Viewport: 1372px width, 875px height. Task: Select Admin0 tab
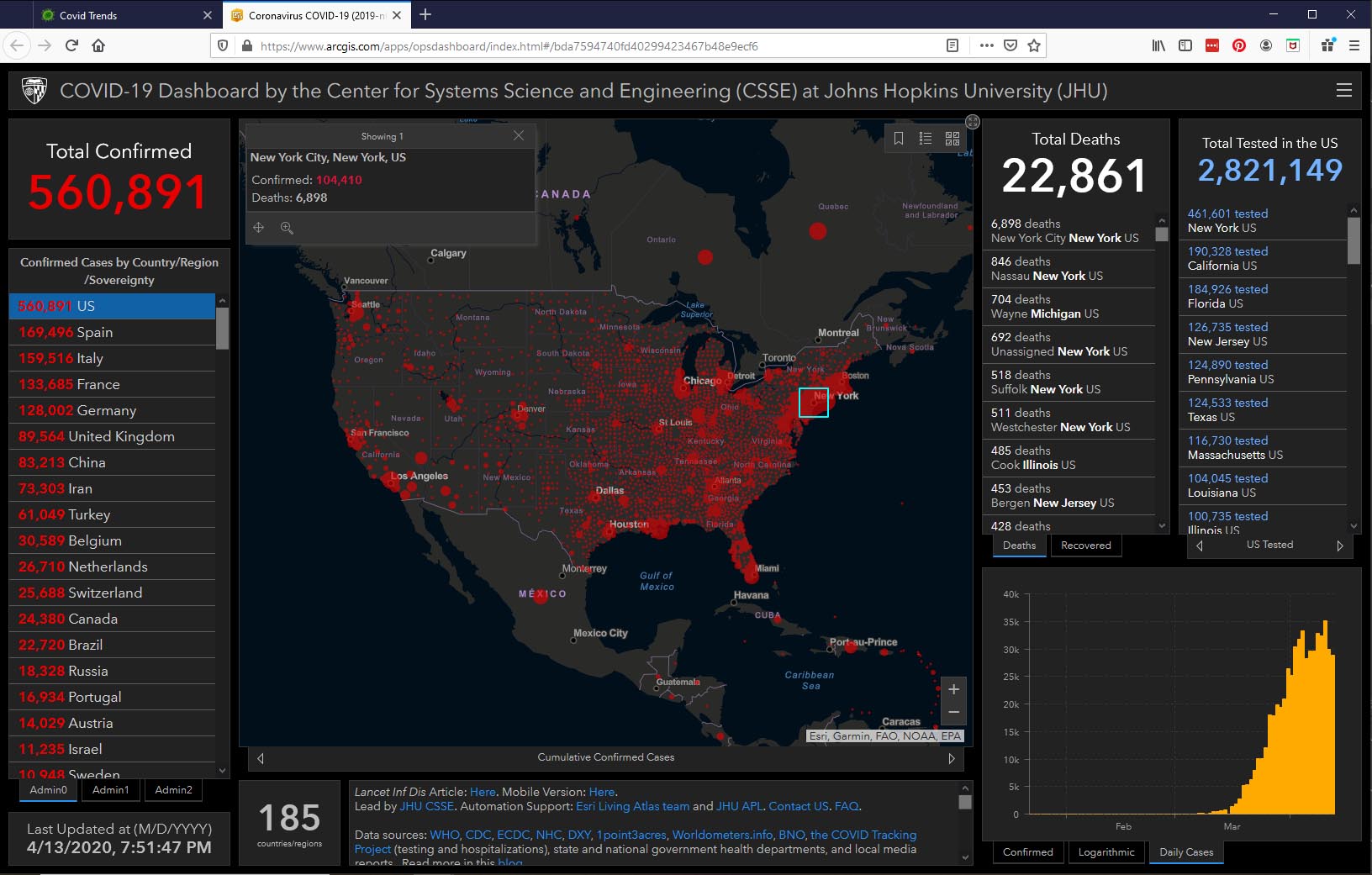49,790
